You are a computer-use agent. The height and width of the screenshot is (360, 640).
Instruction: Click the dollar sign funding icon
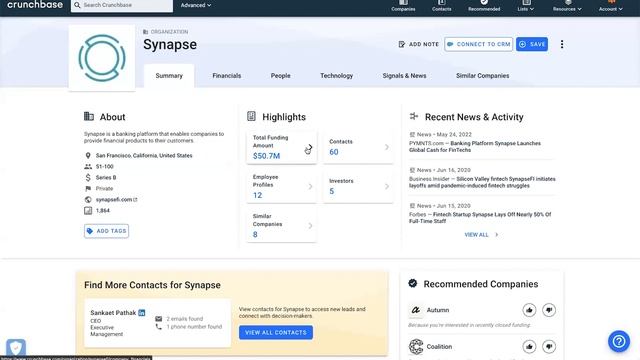88,178
